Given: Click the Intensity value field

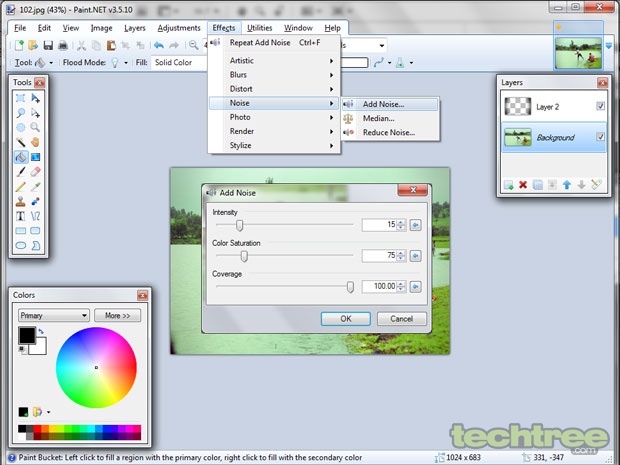Looking at the screenshot, I should 379,225.
